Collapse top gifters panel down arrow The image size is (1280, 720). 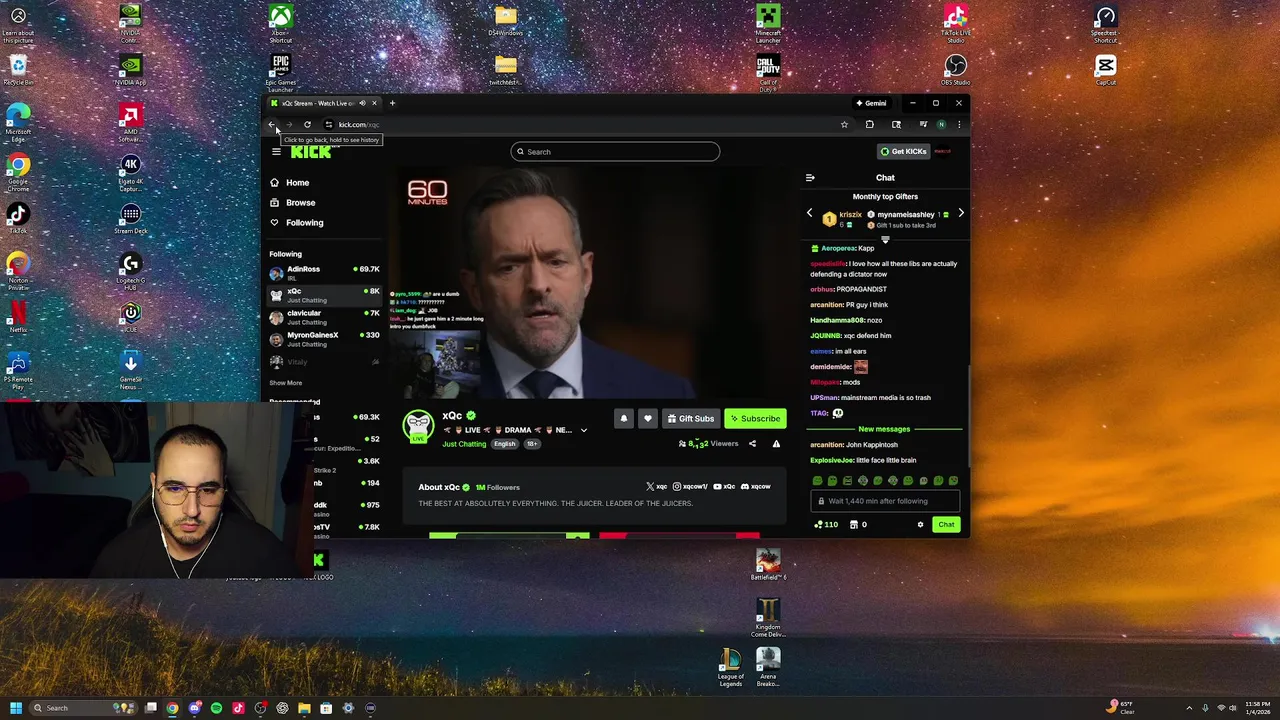point(885,240)
